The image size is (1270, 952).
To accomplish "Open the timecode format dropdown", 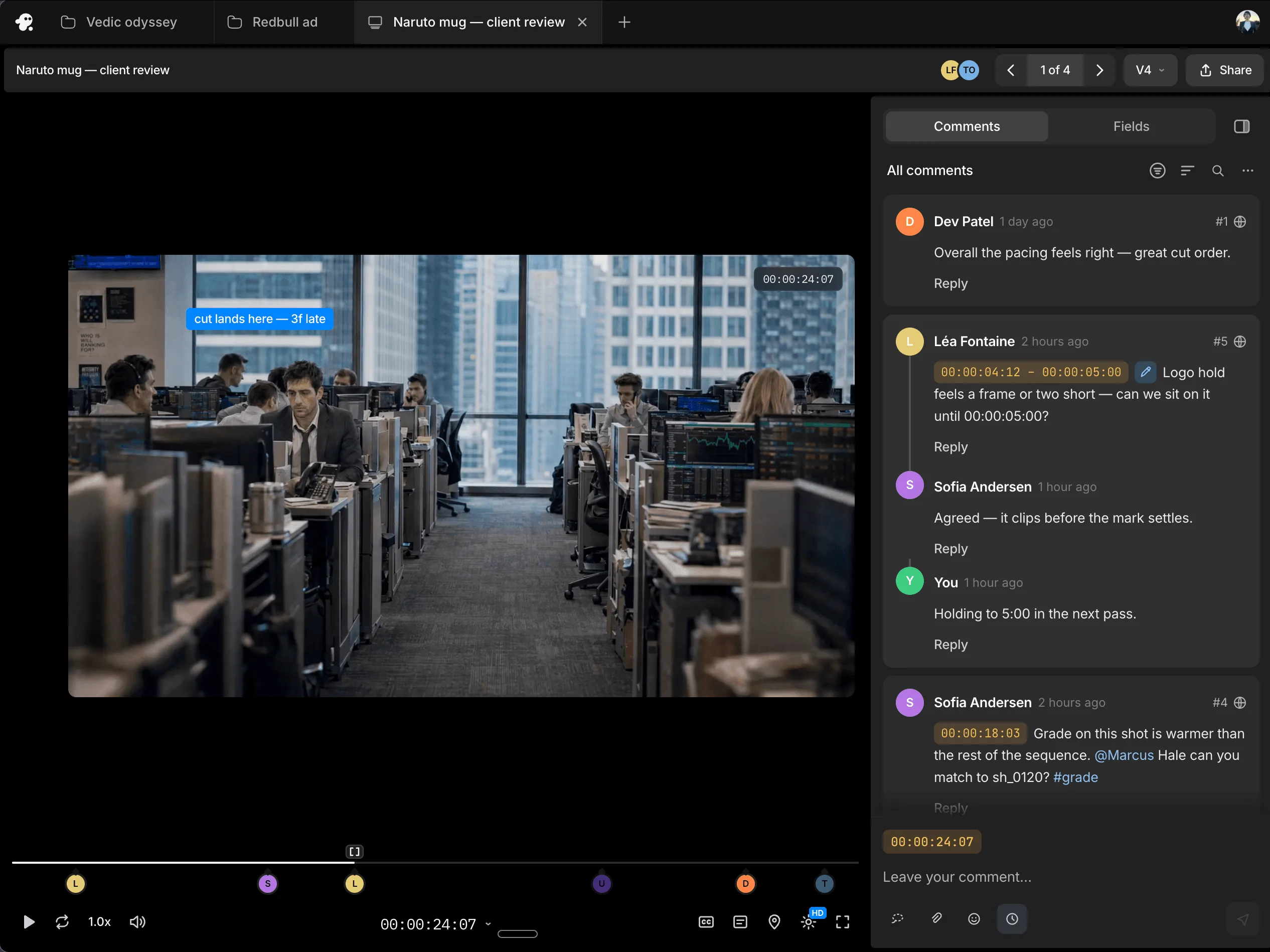I will [x=488, y=924].
